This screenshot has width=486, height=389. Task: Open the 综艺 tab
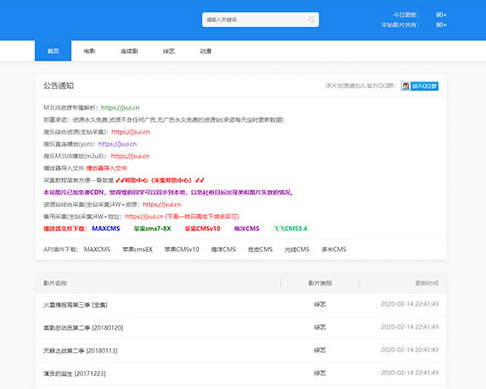click(x=169, y=51)
